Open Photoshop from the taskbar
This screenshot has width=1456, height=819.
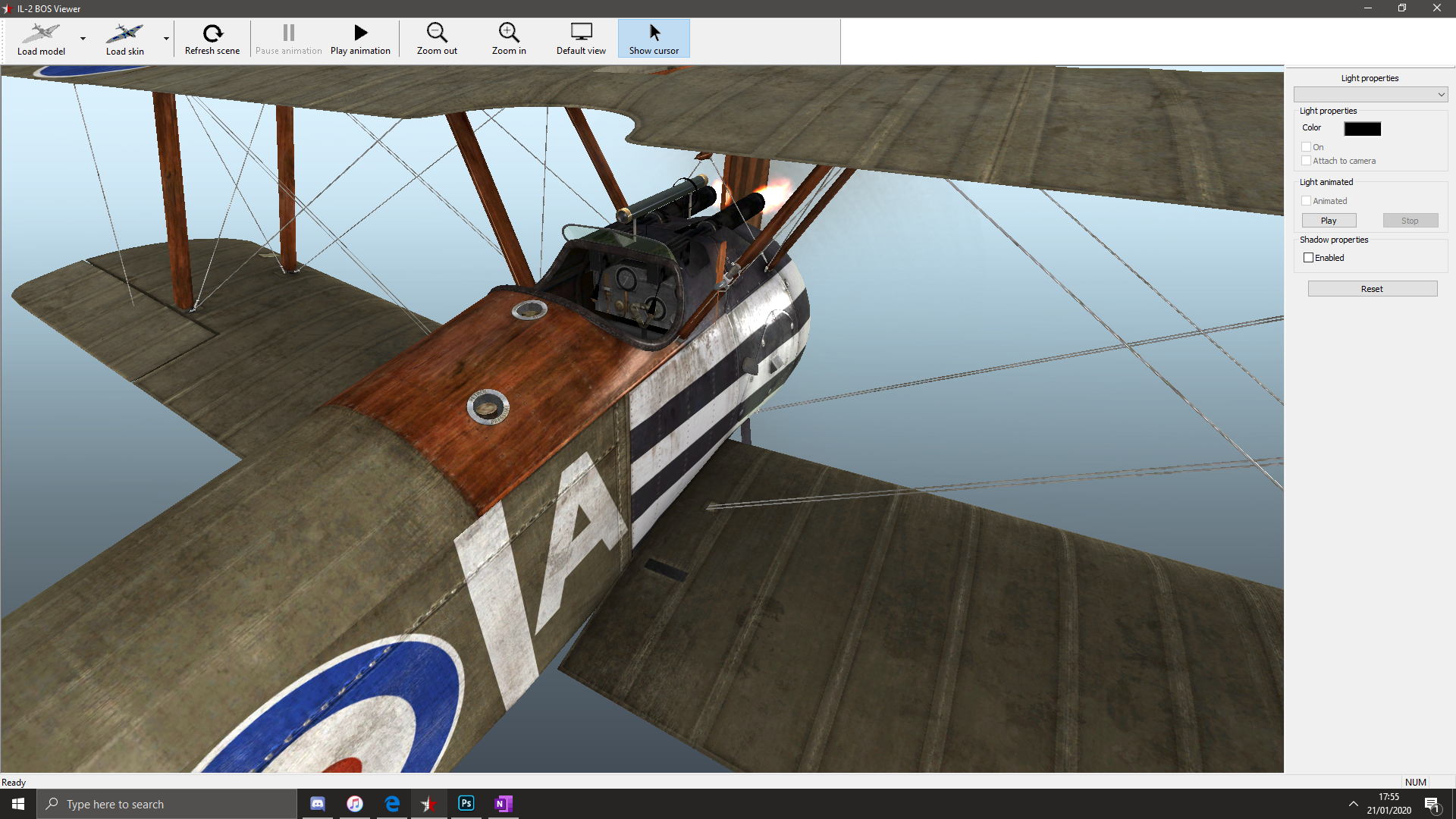[x=466, y=804]
